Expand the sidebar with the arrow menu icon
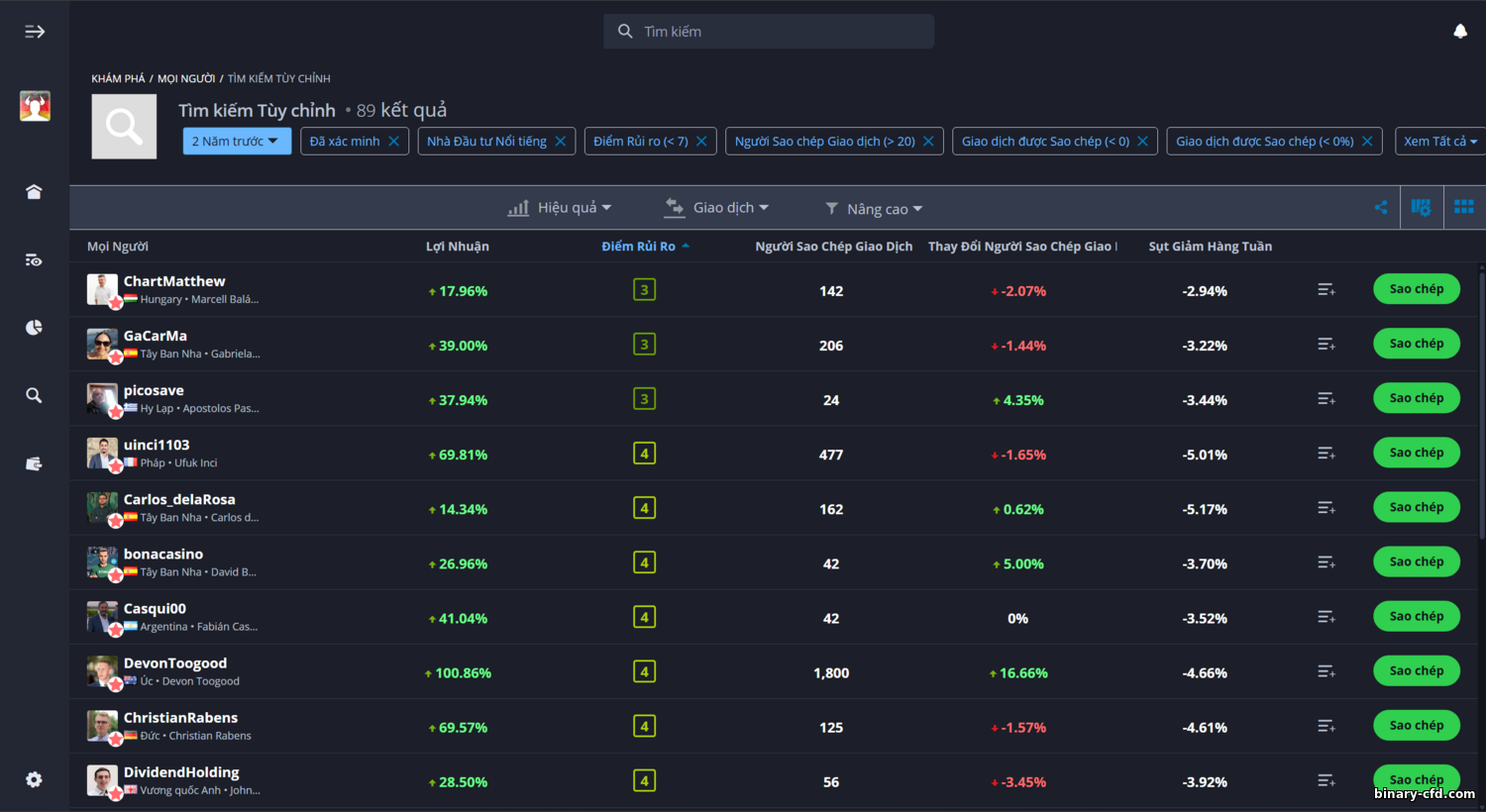This screenshot has height=812, width=1486. click(x=35, y=32)
